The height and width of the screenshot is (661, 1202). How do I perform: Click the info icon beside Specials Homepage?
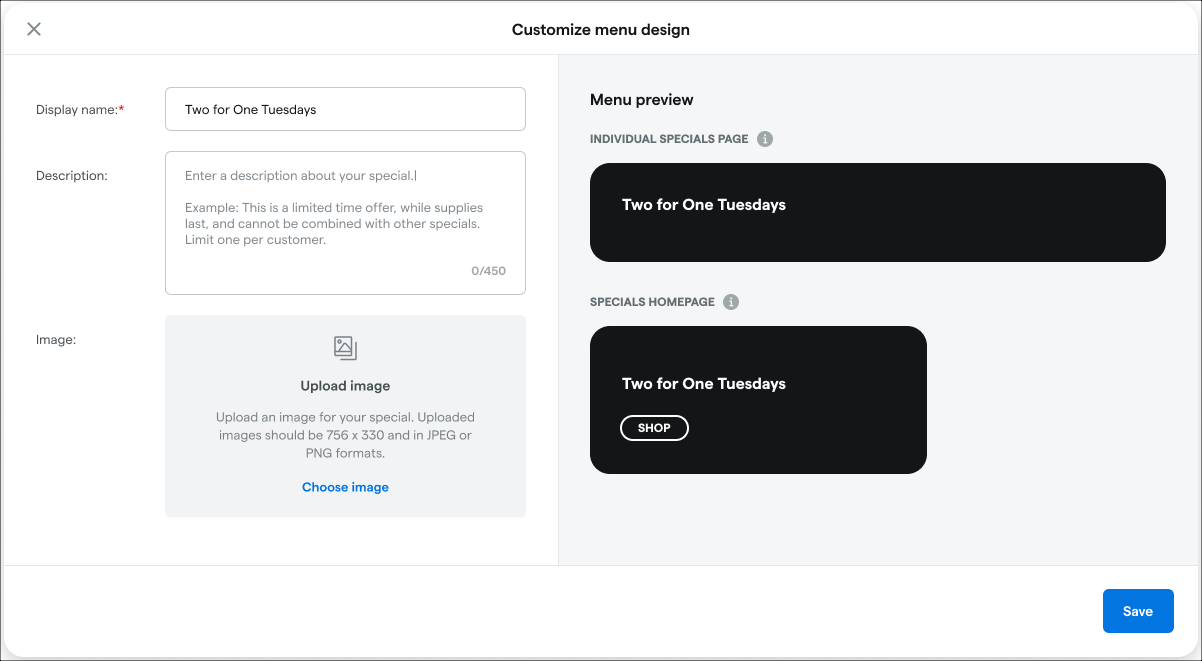[731, 302]
